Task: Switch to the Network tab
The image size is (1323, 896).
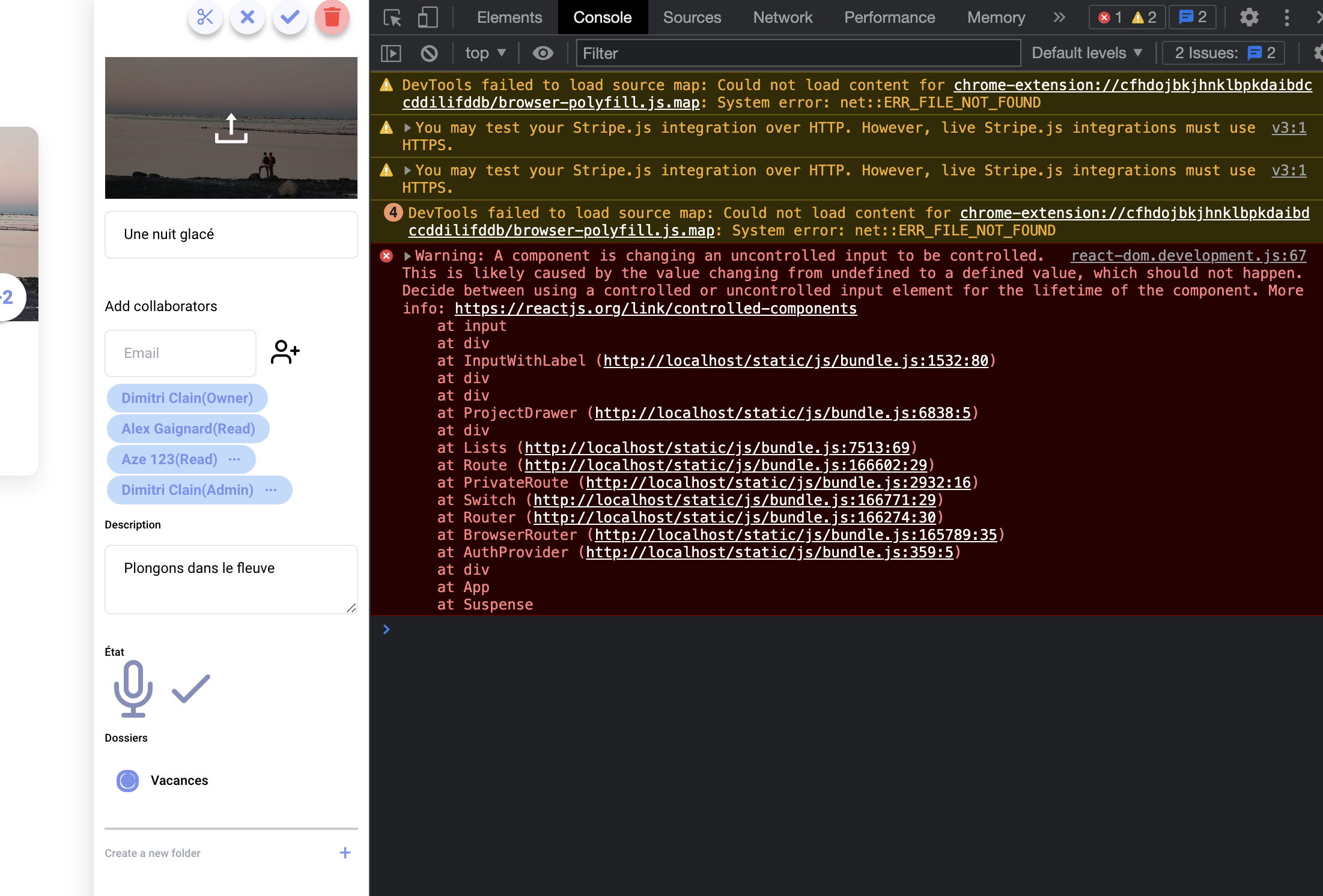Action: (782, 17)
